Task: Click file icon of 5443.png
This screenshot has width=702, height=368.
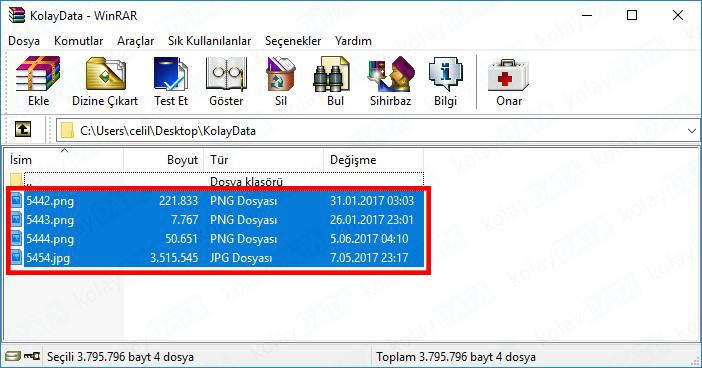Action: (17, 219)
